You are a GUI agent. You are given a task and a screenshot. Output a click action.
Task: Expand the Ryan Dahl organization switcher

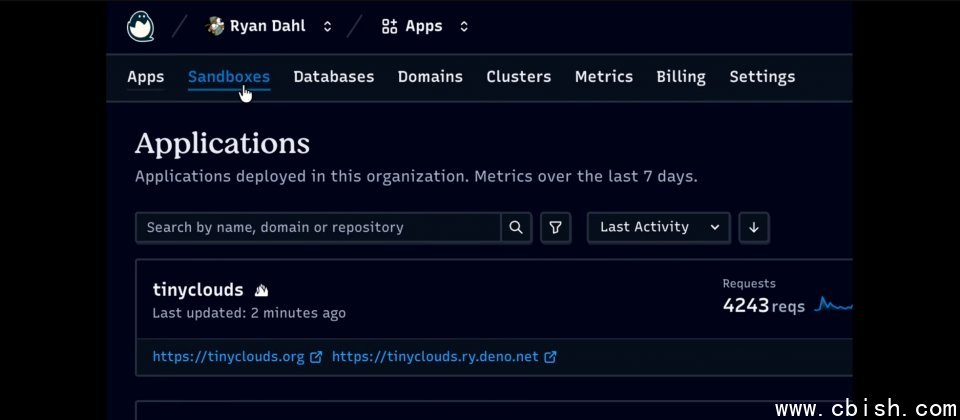pyautogui.click(x=327, y=27)
